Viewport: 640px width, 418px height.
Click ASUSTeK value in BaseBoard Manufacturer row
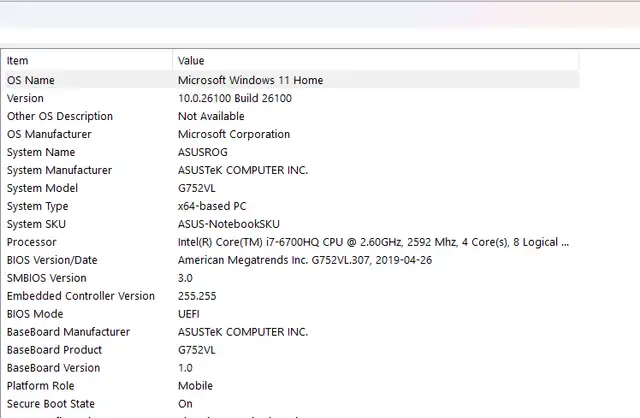coord(243,332)
